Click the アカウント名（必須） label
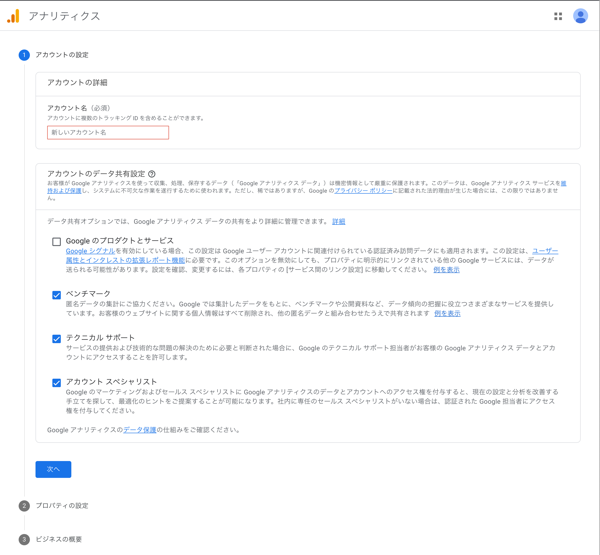Image resolution: width=600 pixels, height=555 pixels. [79, 108]
